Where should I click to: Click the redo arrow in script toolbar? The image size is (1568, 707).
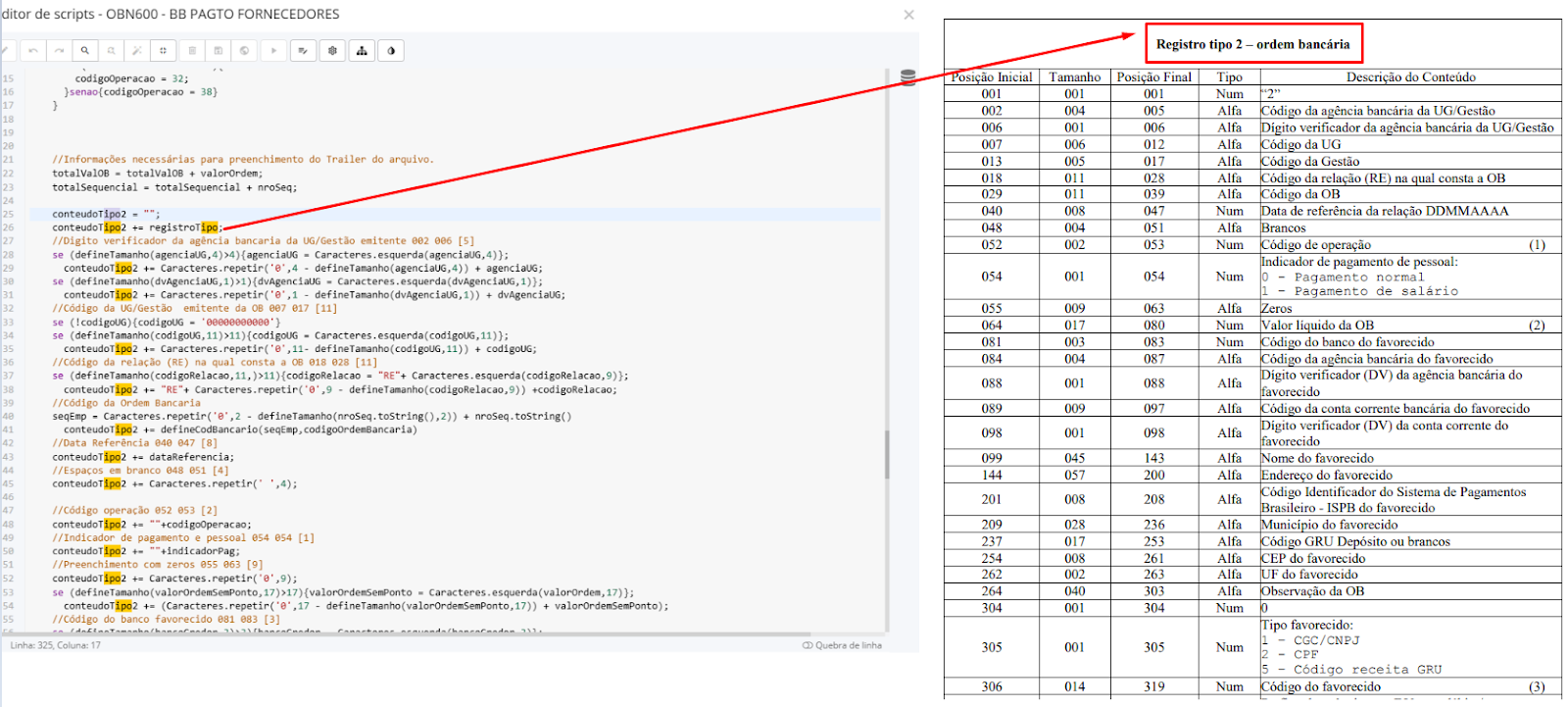coord(60,51)
